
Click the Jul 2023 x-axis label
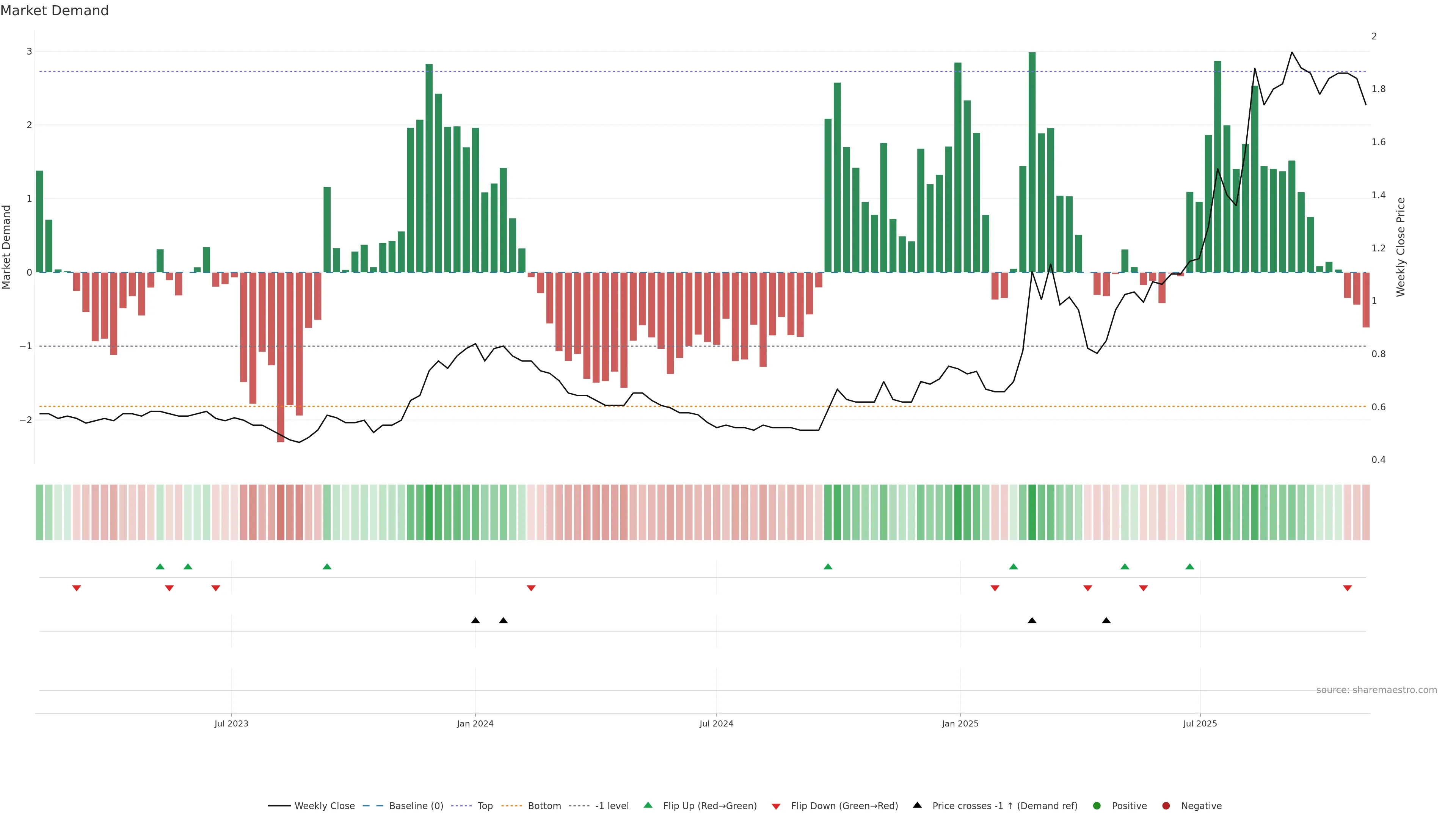click(231, 723)
